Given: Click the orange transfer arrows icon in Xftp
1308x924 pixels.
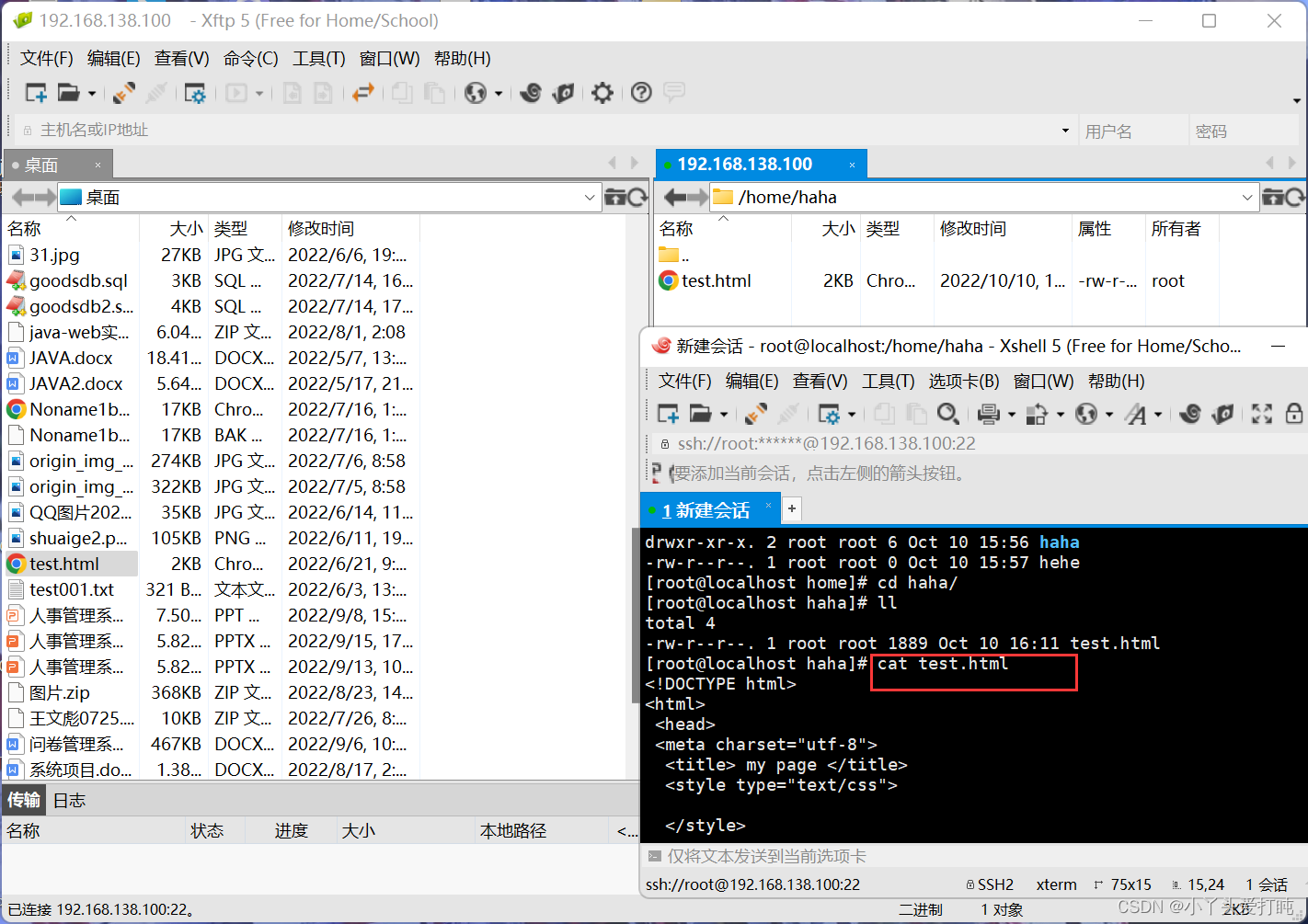Looking at the screenshot, I should (x=363, y=93).
